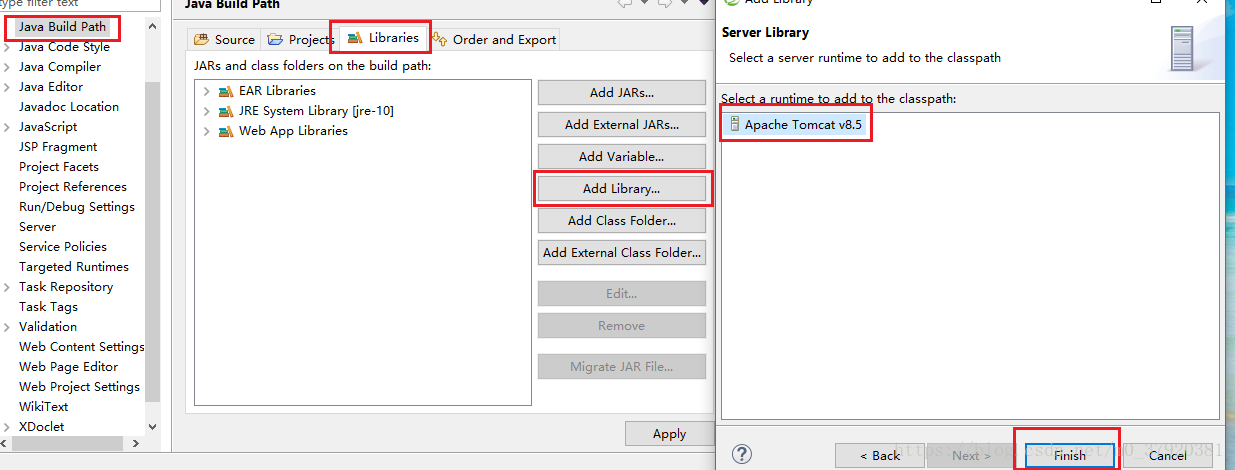Open Service Policies properties page
The image size is (1235, 470).
tap(63, 247)
